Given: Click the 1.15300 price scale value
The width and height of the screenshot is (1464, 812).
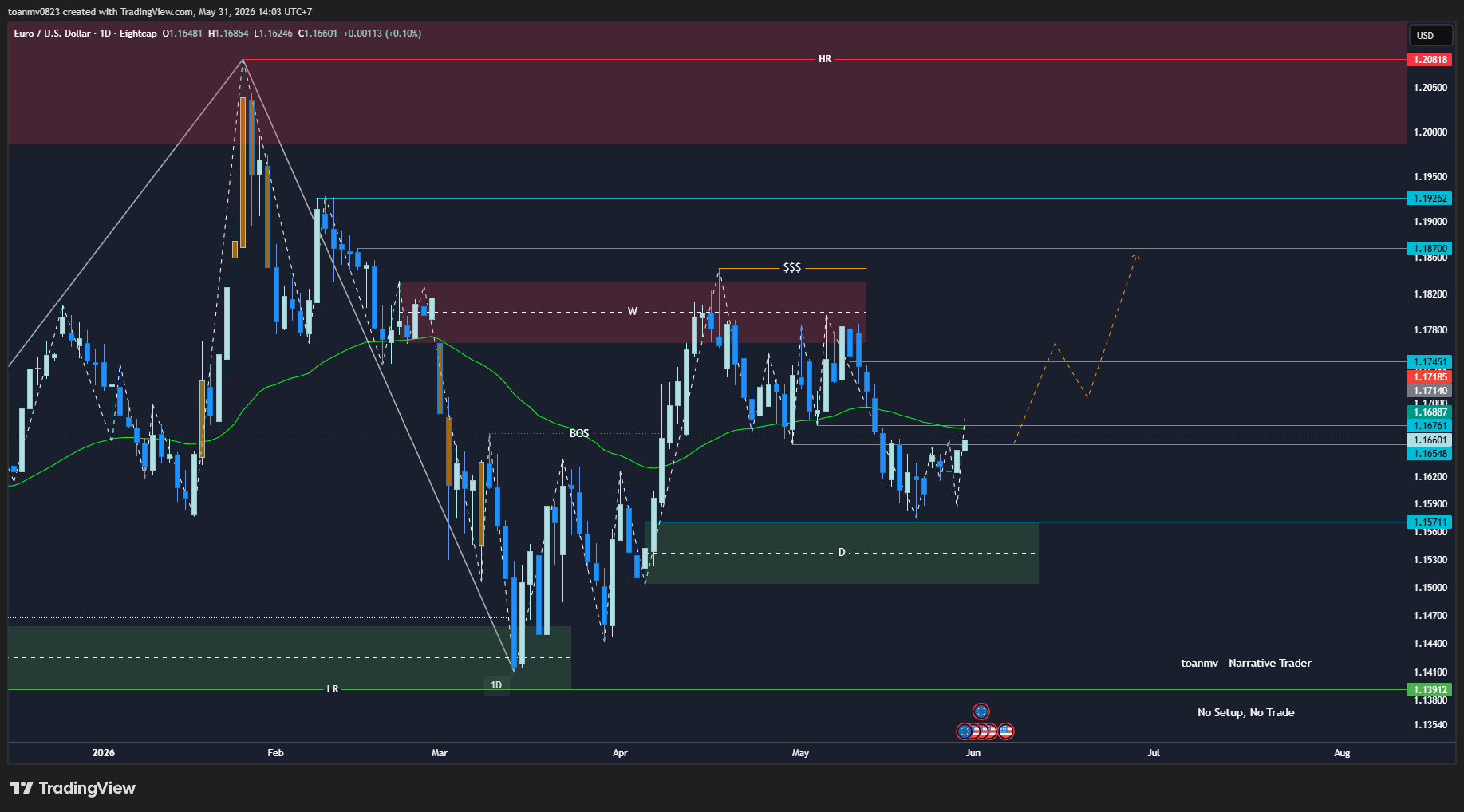Looking at the screenshot, I should point(1430,560).
